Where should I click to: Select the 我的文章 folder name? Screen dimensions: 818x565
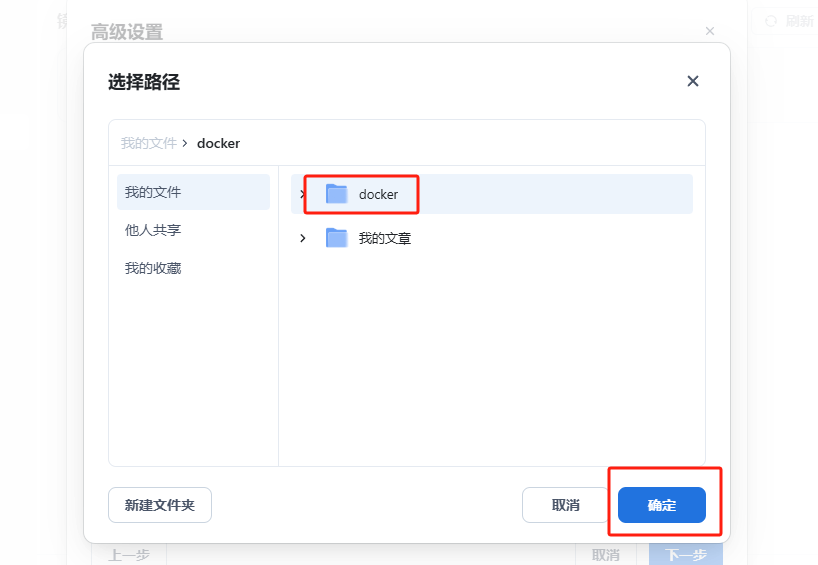pos(384,238)
